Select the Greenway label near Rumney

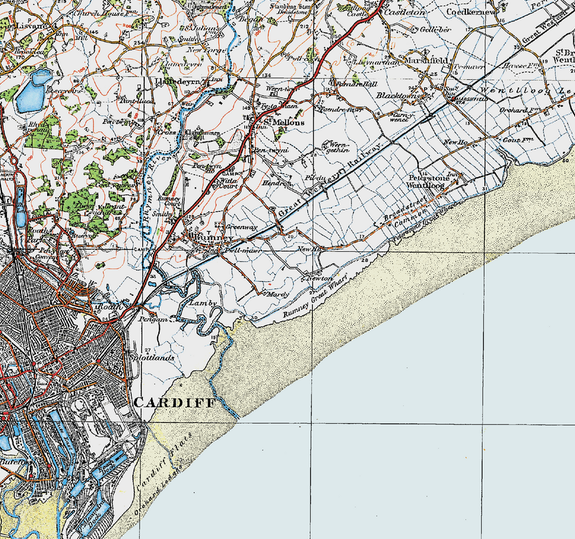coord(242,227)
